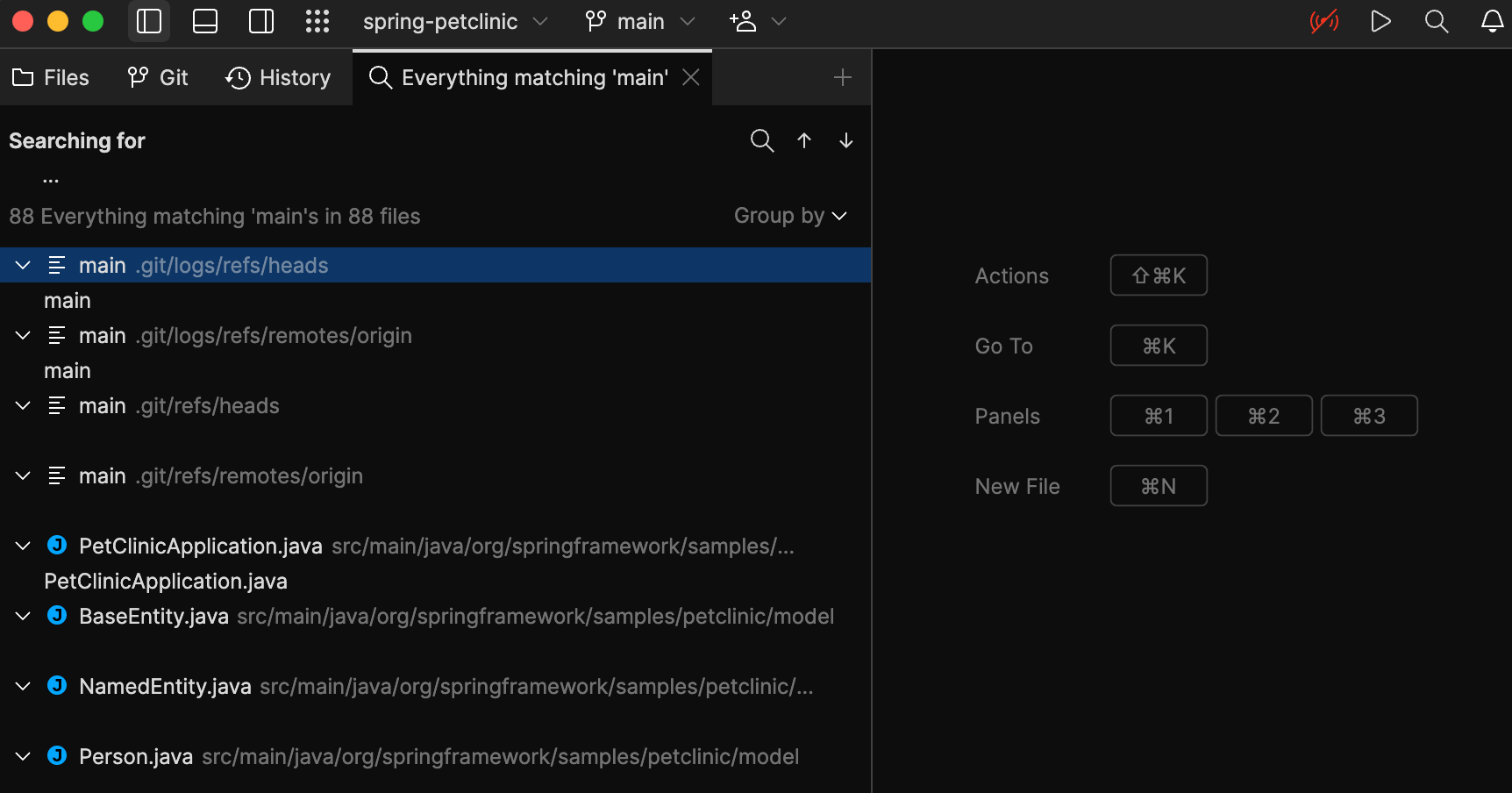Close the 'Everything matching main' tab
The width and height of the screenshot is (1512, 793).
click(691, 77)
